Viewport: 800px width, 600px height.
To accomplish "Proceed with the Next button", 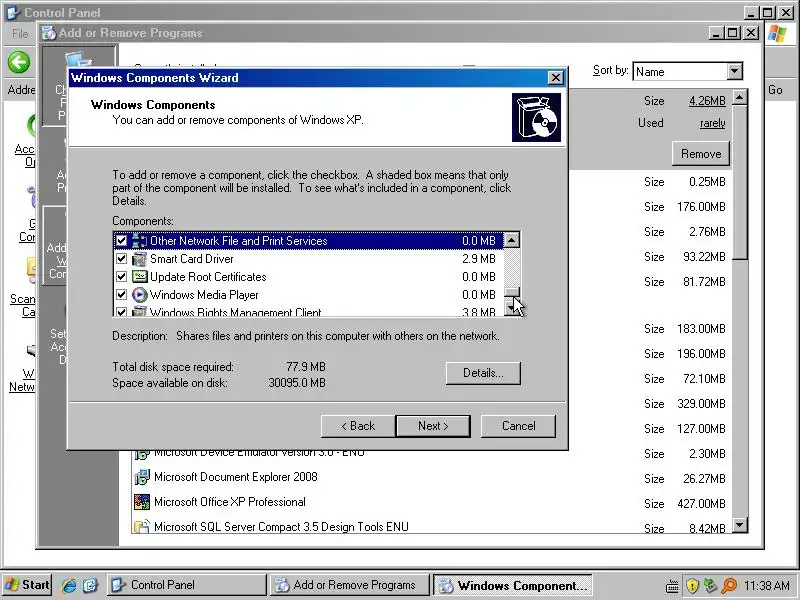I will pos(433,426).
